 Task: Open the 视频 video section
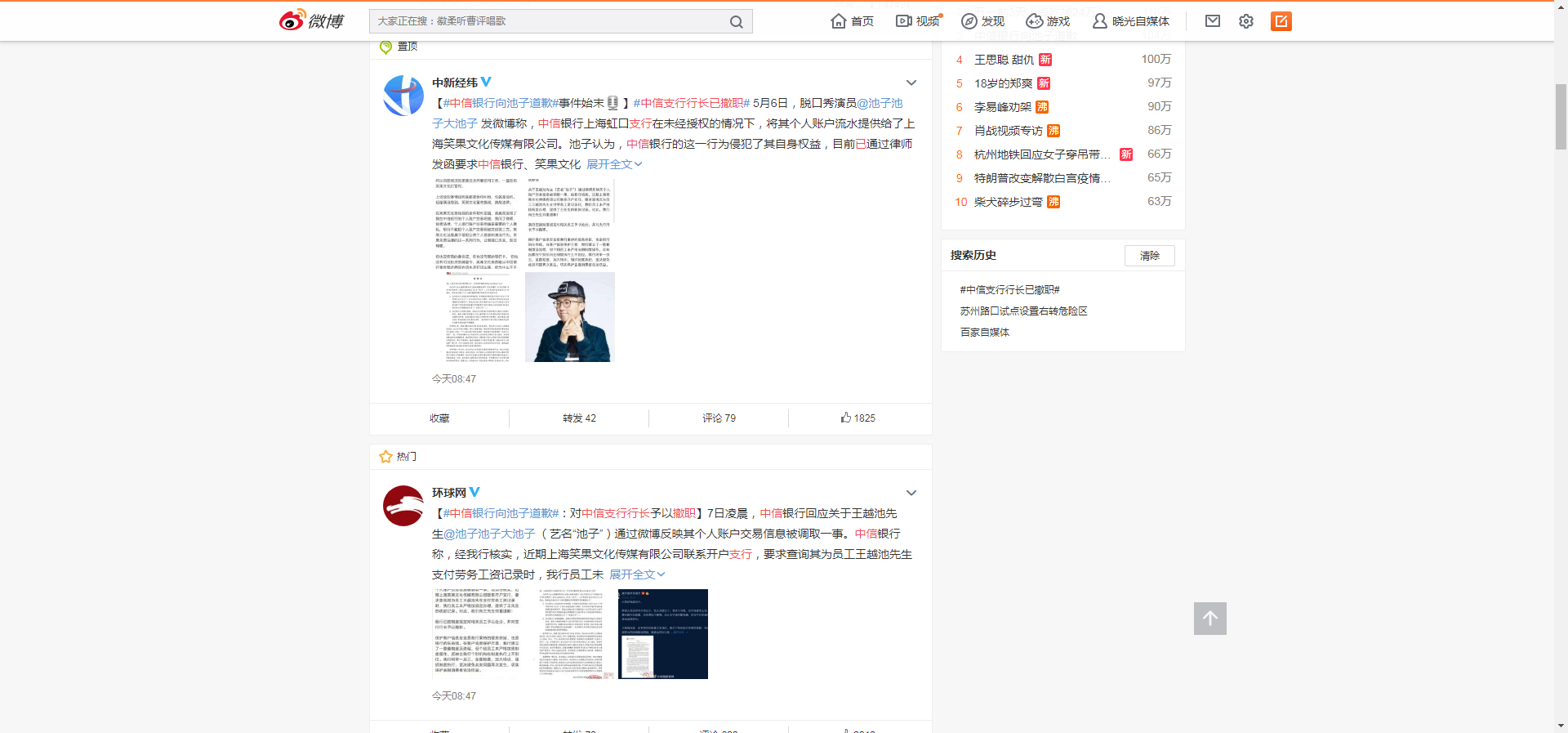pos(918,21)
